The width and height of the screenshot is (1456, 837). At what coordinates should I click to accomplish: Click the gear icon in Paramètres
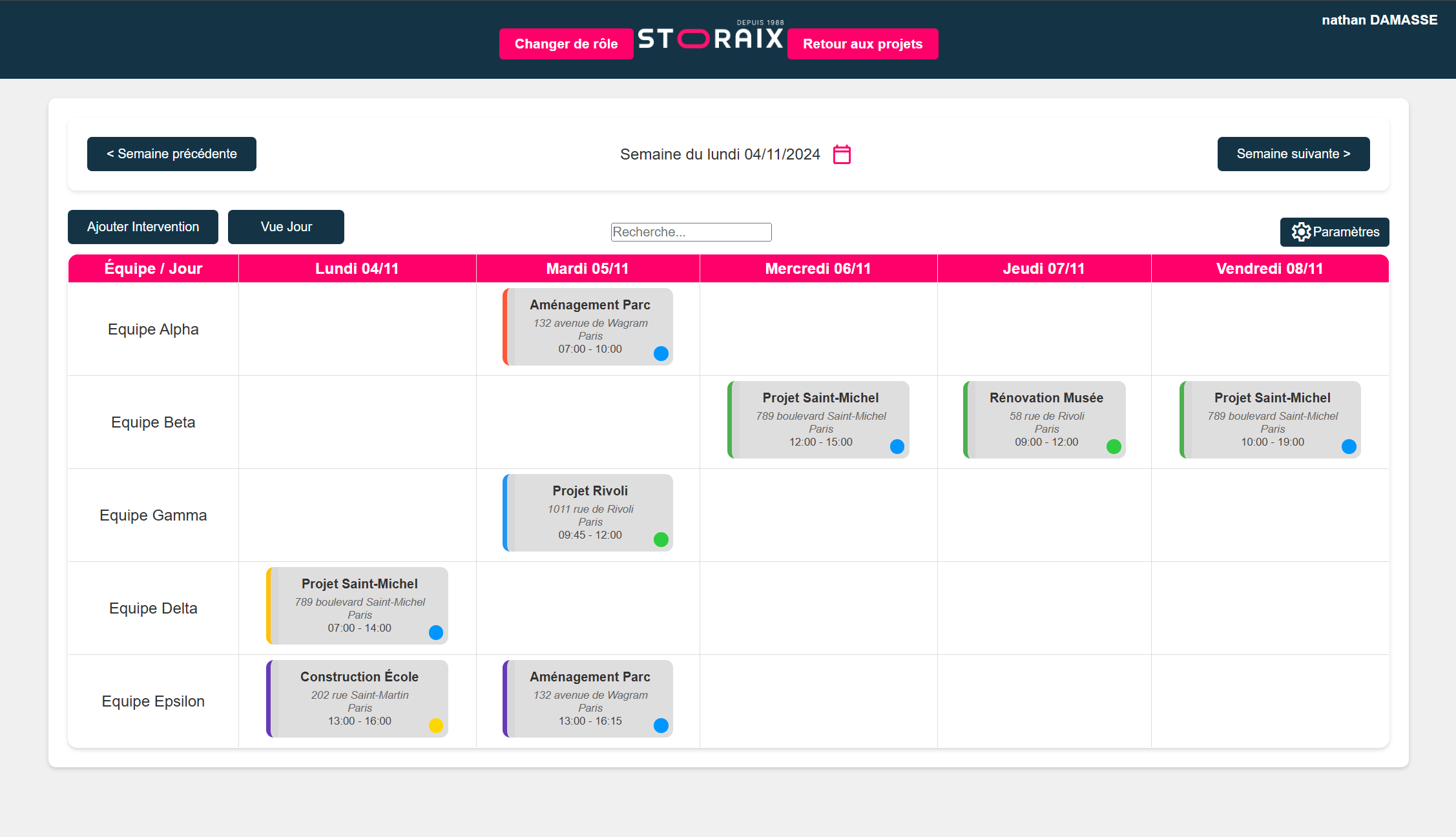coord(1301,232)
